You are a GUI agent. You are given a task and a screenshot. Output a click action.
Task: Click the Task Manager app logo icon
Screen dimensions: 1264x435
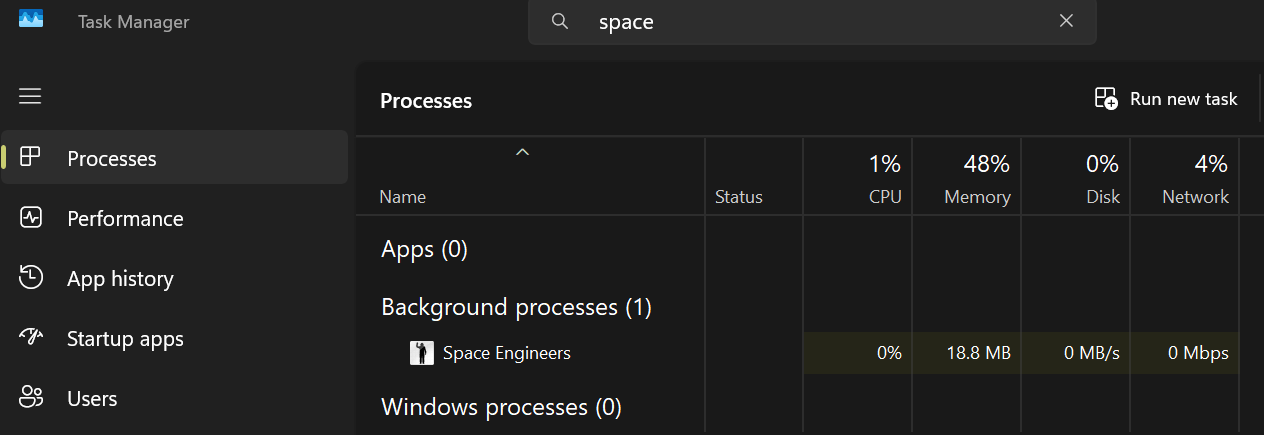(x=31, y=20)
